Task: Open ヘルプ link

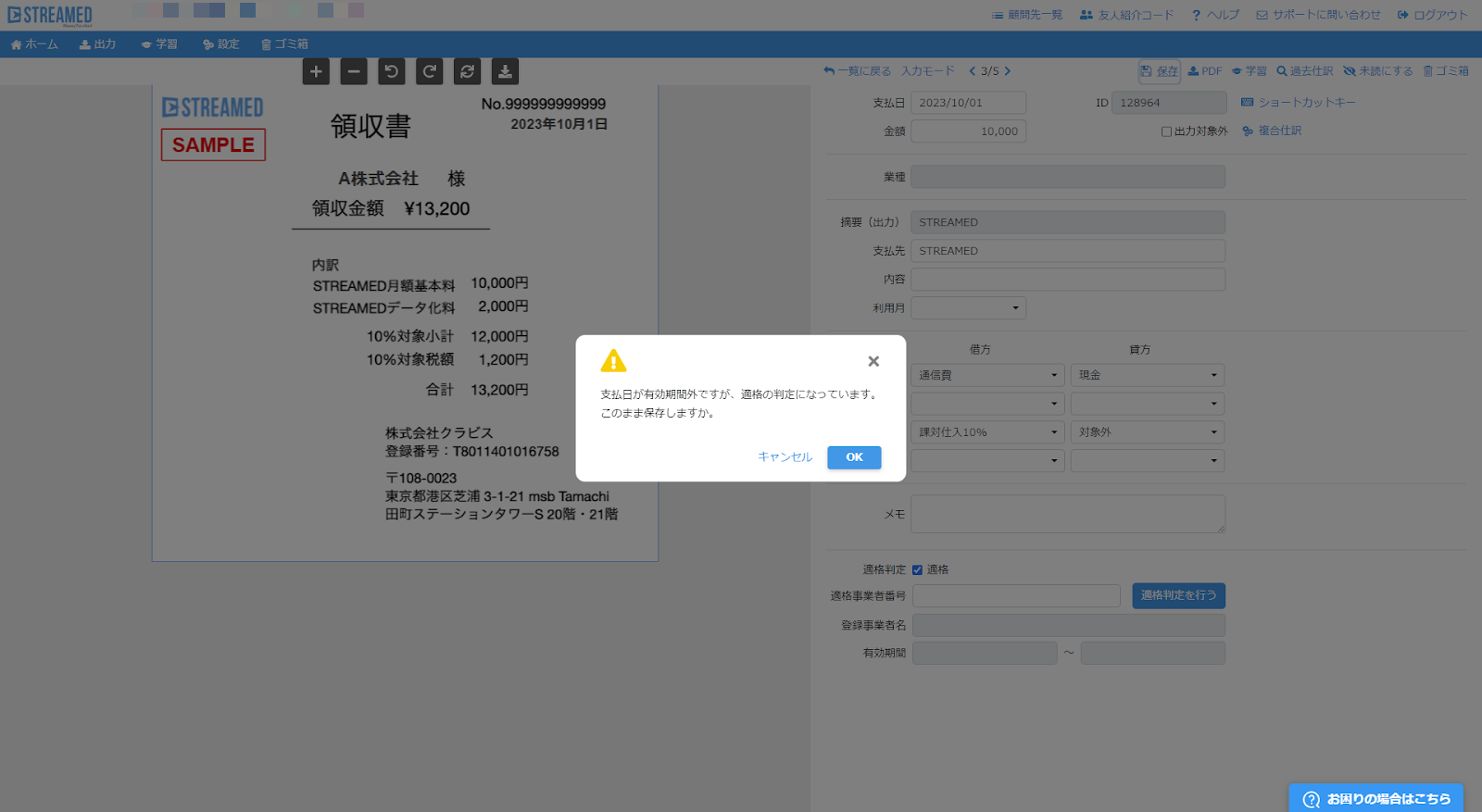Action: tap(1215, 15)
